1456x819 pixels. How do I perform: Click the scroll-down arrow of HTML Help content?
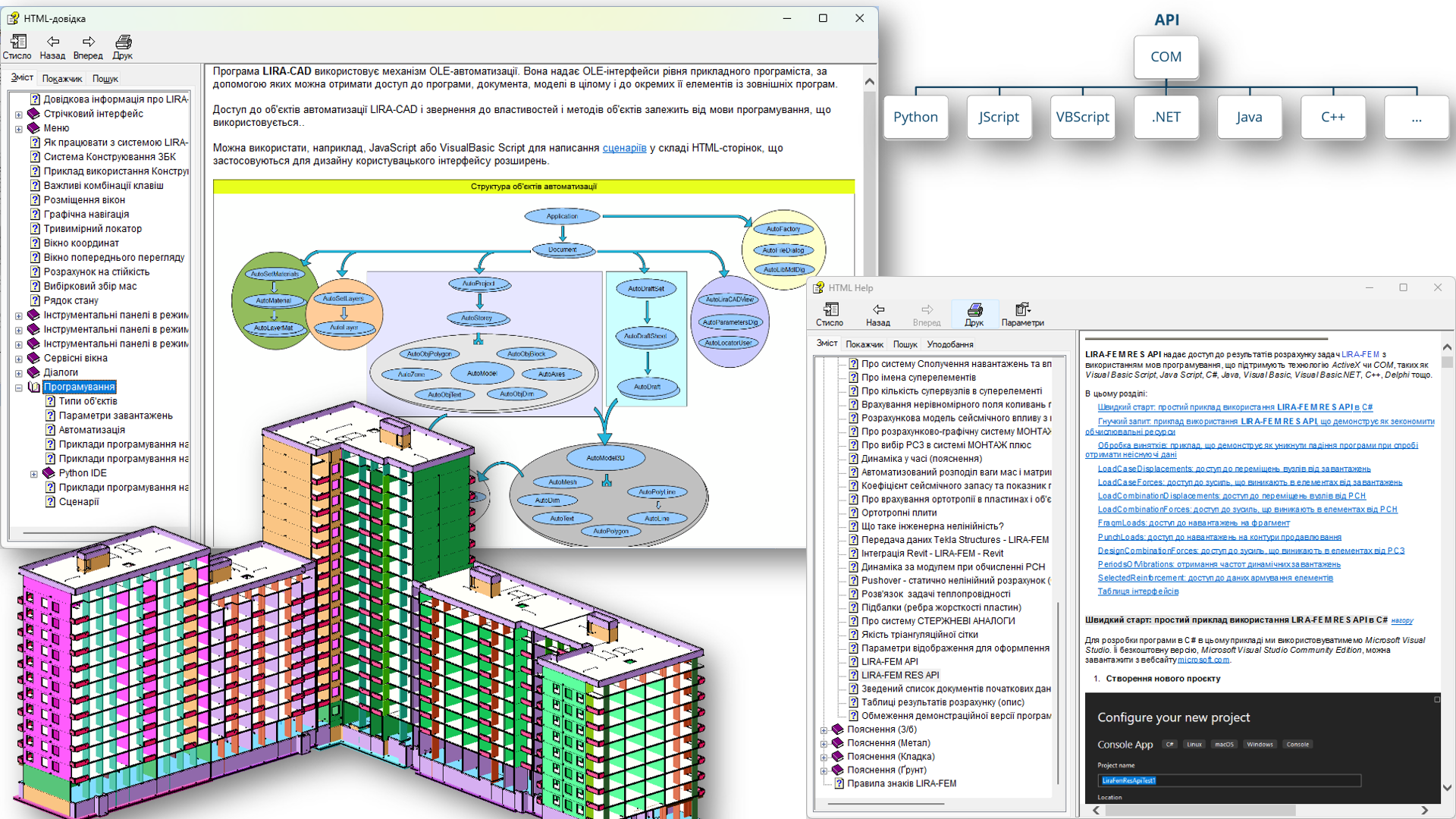[1447, 788]
